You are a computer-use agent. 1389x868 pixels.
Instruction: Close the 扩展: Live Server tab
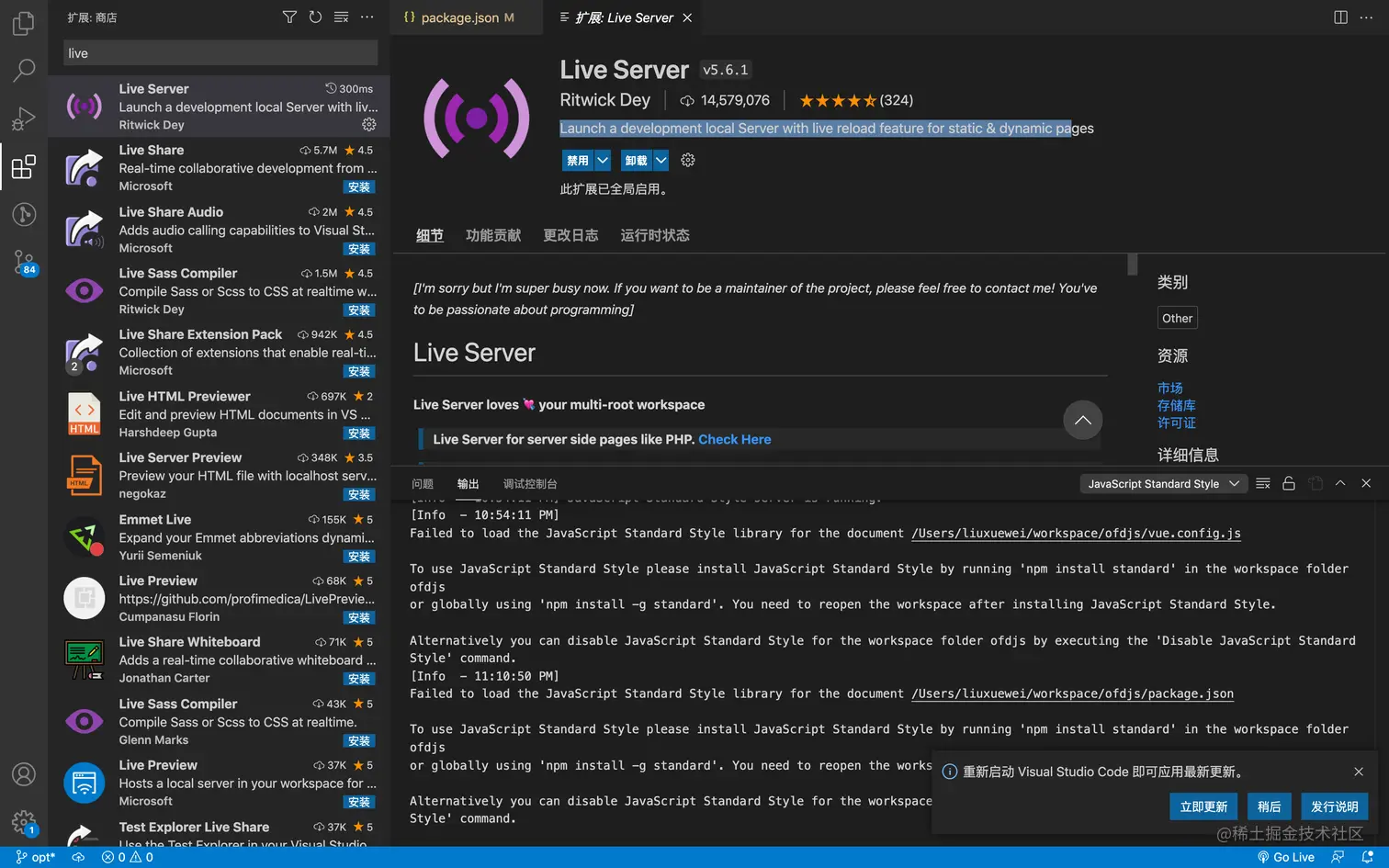(x=687, y=17)
